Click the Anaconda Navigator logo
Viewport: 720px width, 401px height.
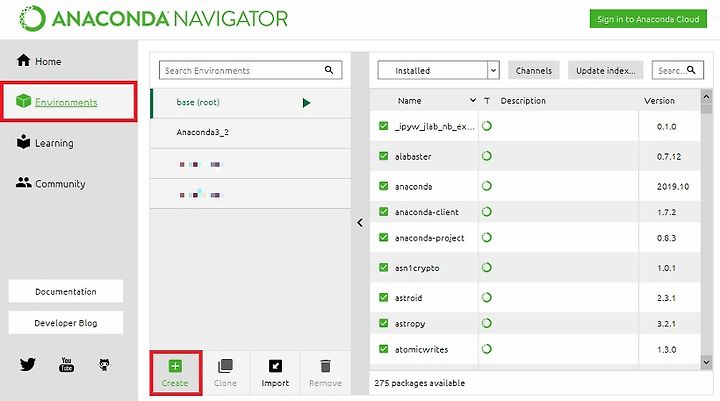pos(153,19)
